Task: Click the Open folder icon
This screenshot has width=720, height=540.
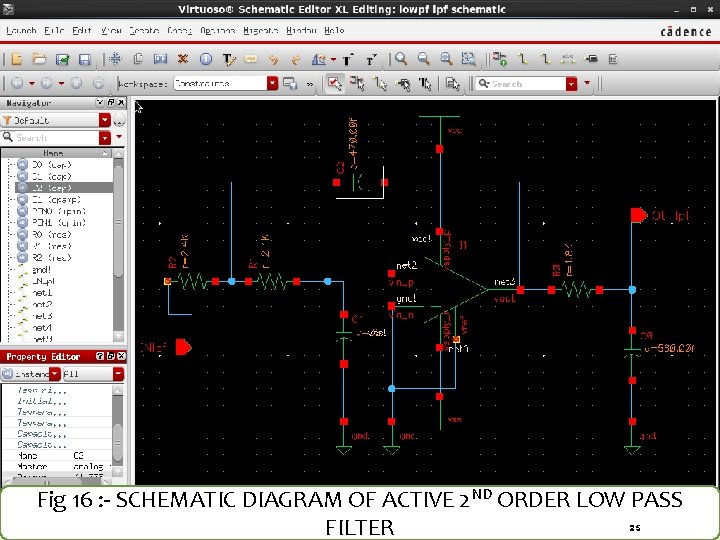Action: click(39, 59)
